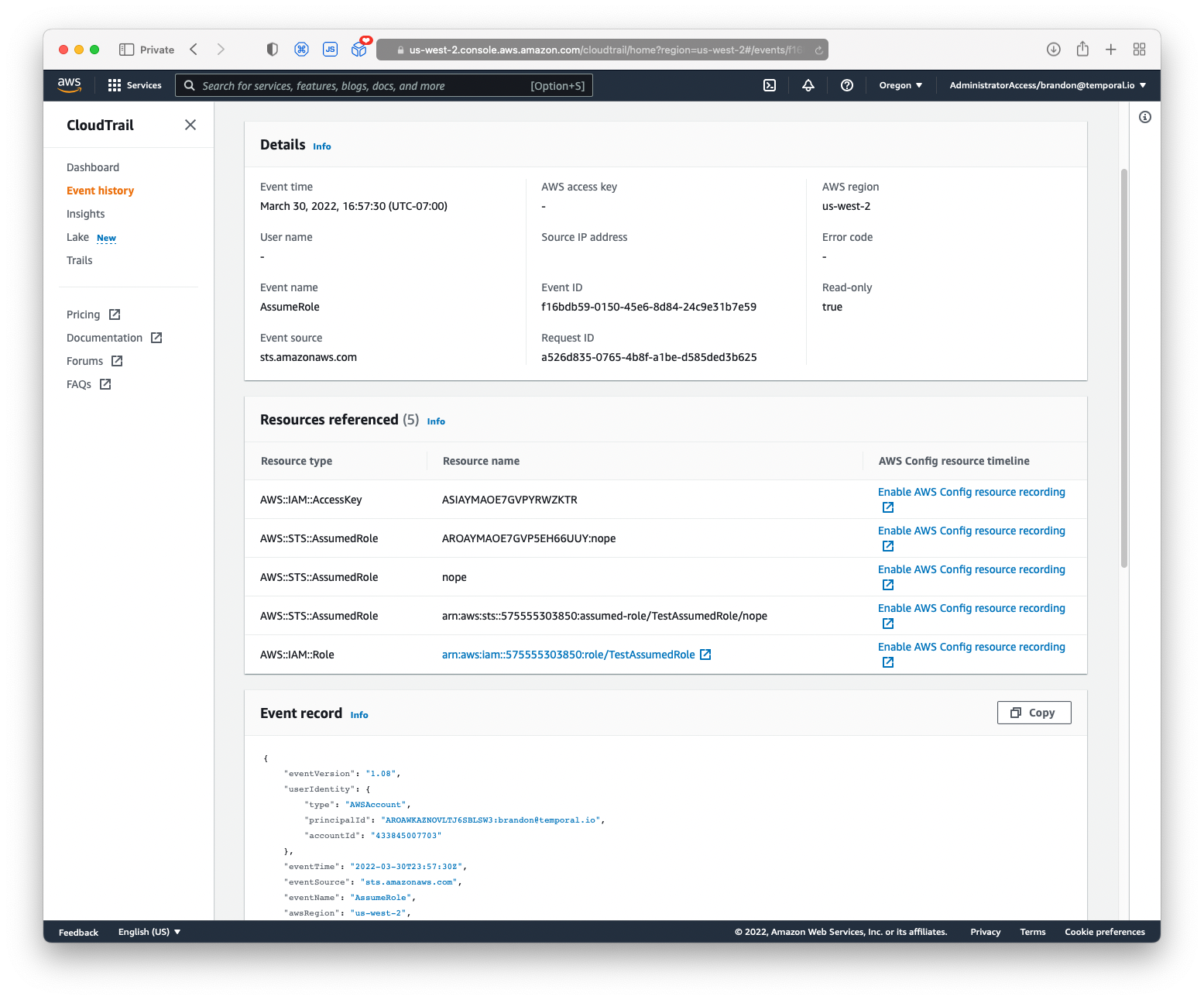1204x1000 pixels.
Task: Copy the event record JSON
Action: coord(1034,713)
